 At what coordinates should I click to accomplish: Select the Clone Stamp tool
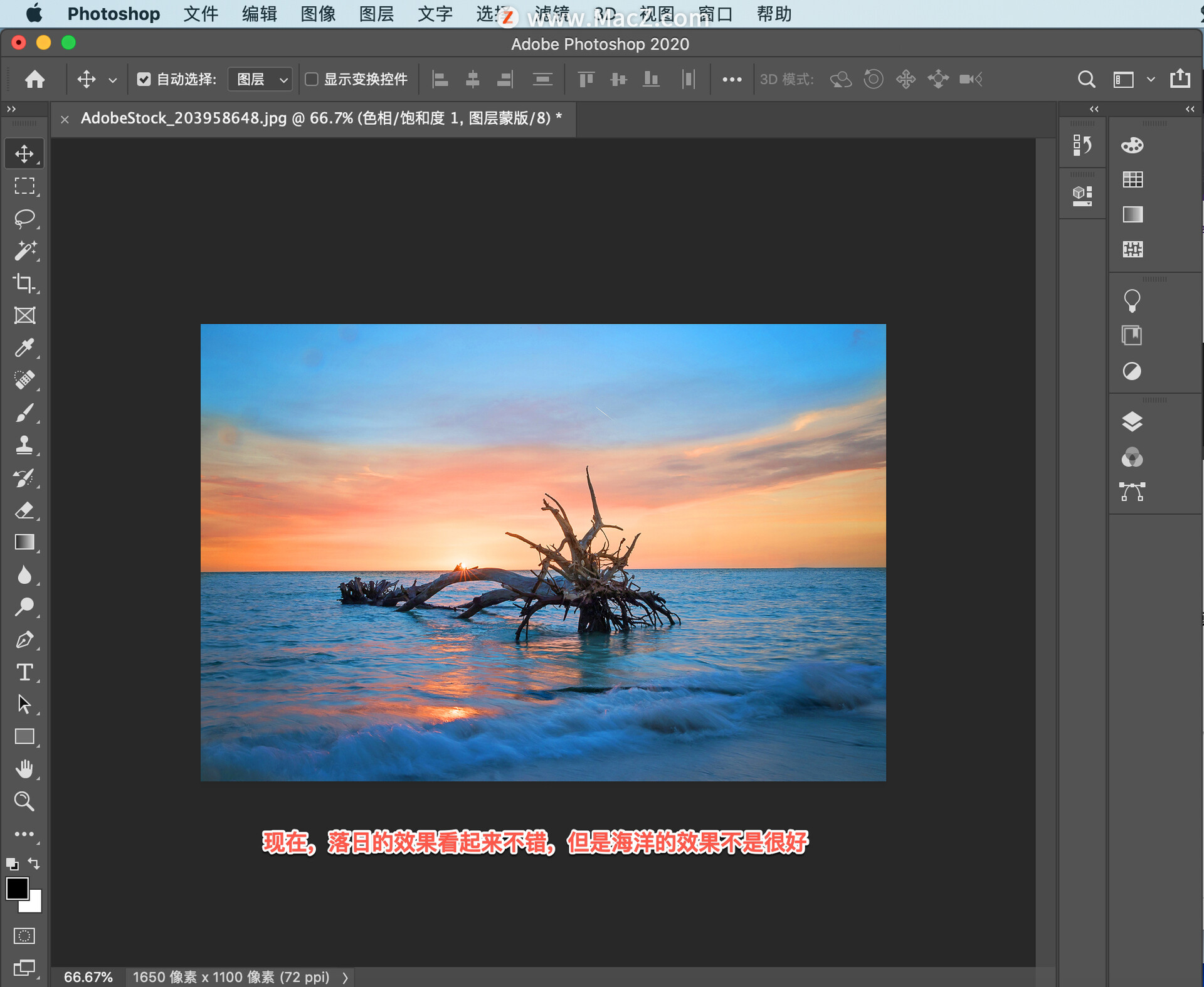[24, 445]
